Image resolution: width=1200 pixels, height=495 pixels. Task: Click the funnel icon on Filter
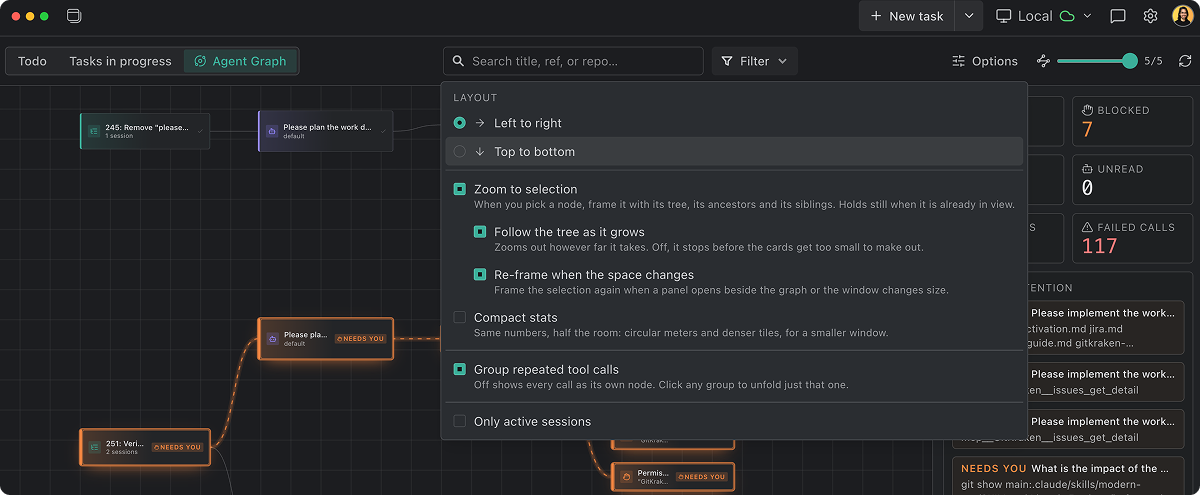click(727, 61)
